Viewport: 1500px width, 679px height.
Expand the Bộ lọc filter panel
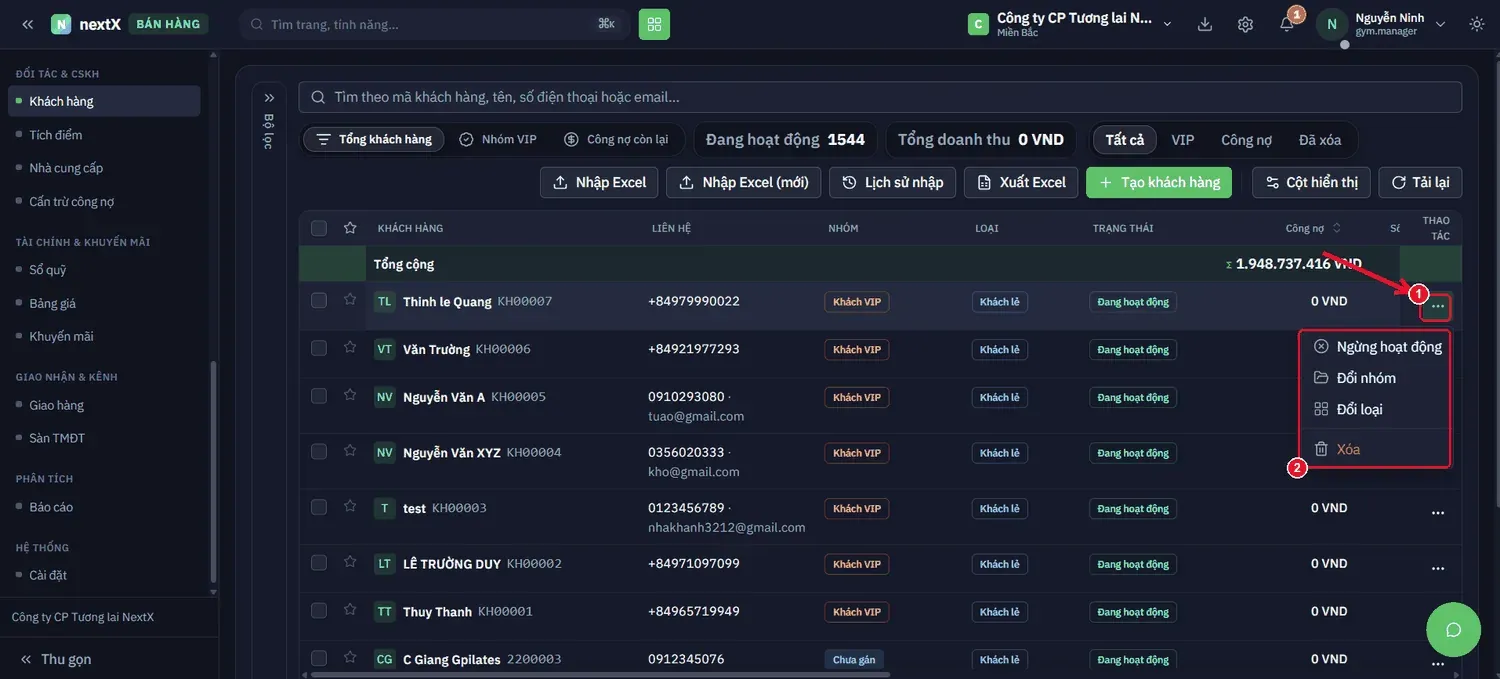(x=269, y=98)
